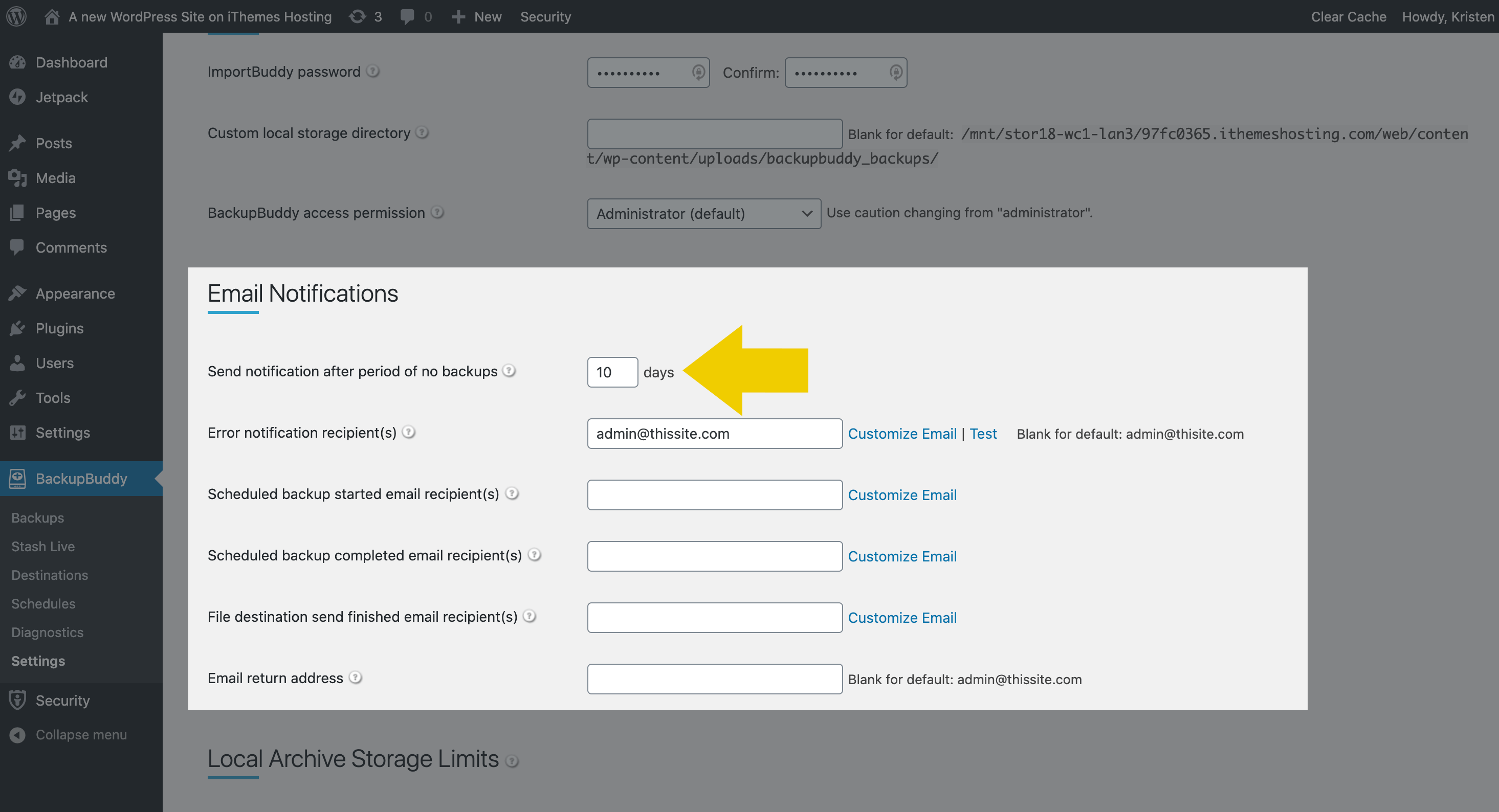1499x812 pixels.
Task: Click the Tools wrench icon
Action: point(17,398)
